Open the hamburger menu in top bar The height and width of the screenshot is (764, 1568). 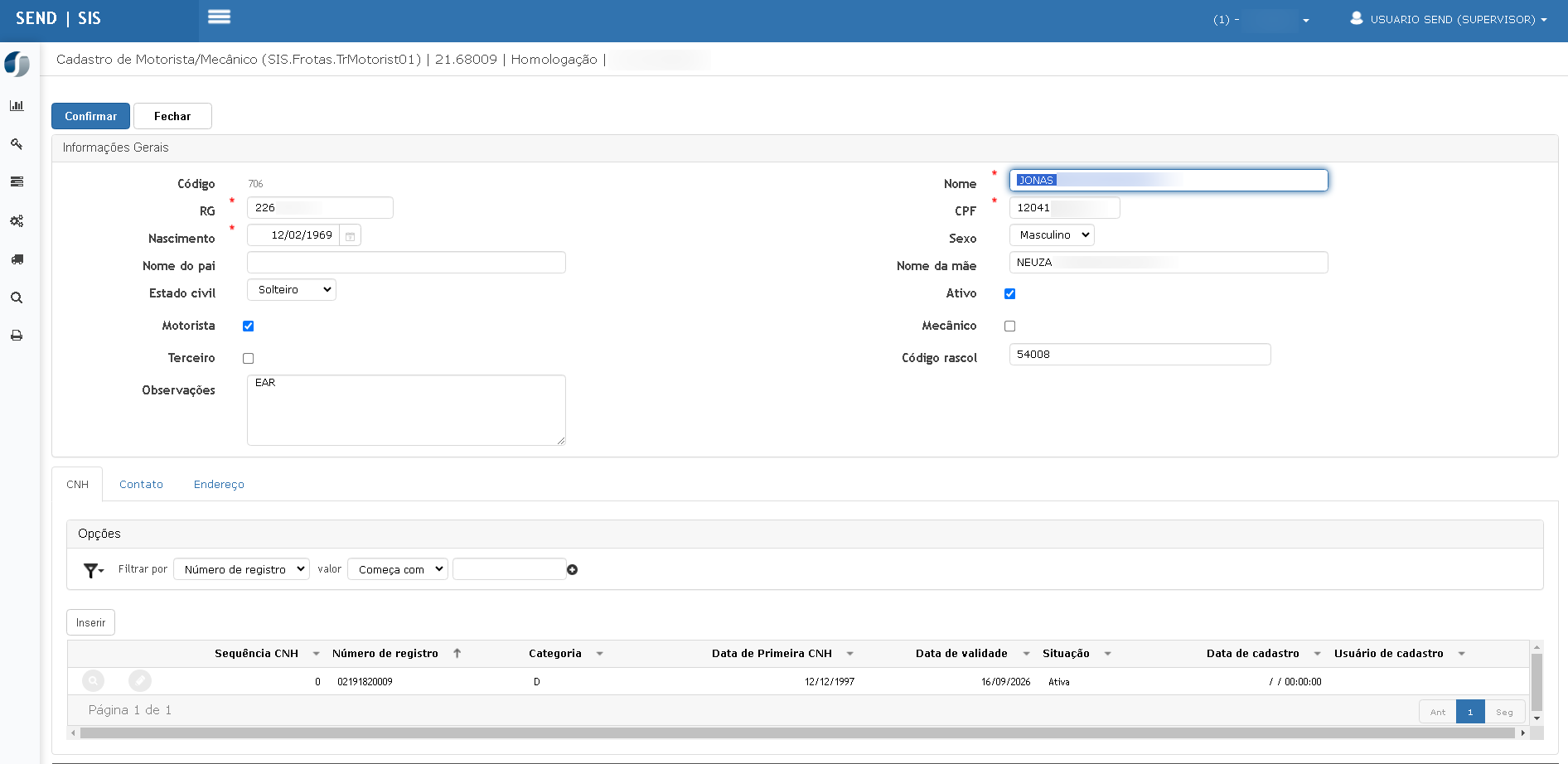[219, 17]
